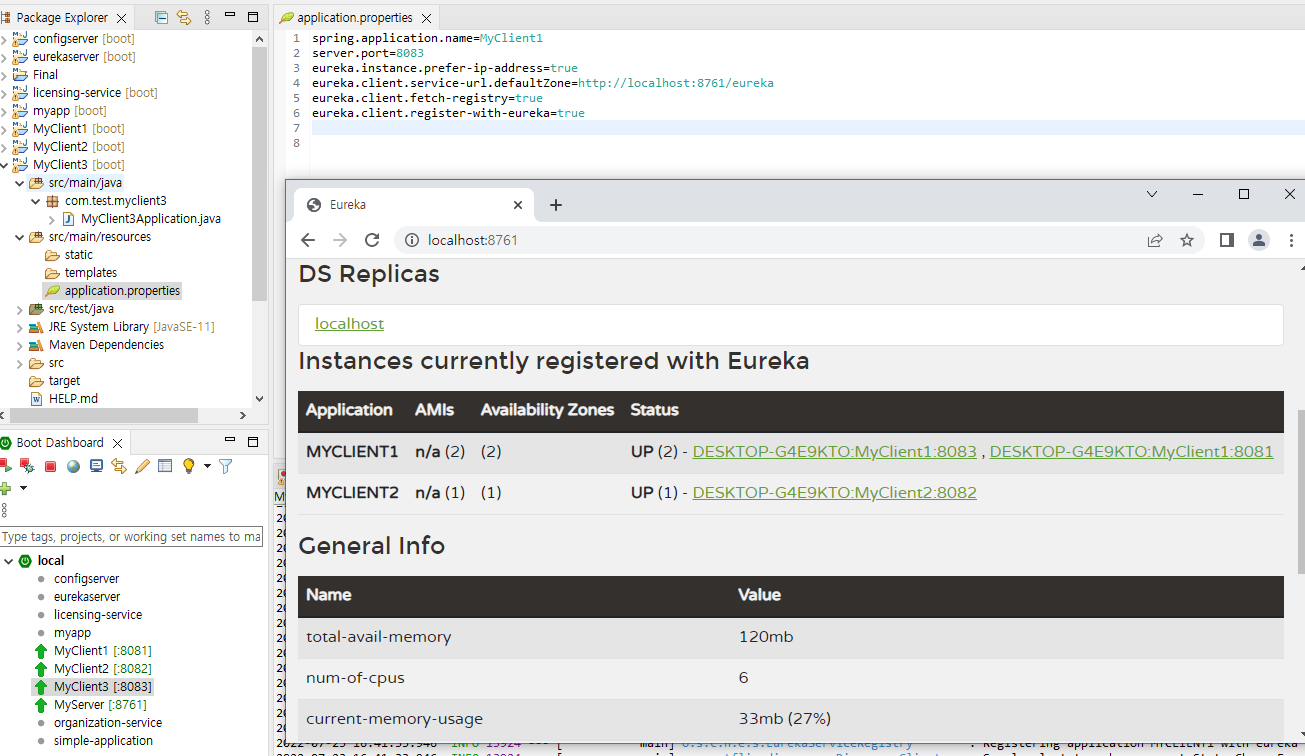Open tab search chevron in browser title bar
The image size is (1305, 756).
pyautogui.click(x=1152, y=194)
